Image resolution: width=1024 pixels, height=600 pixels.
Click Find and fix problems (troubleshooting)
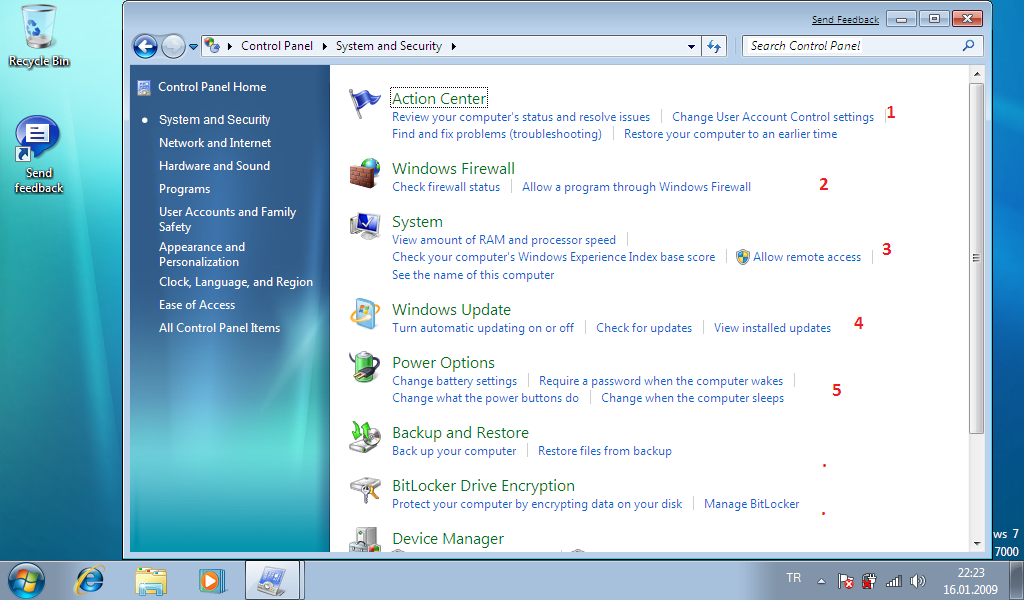tap(496, 134)
